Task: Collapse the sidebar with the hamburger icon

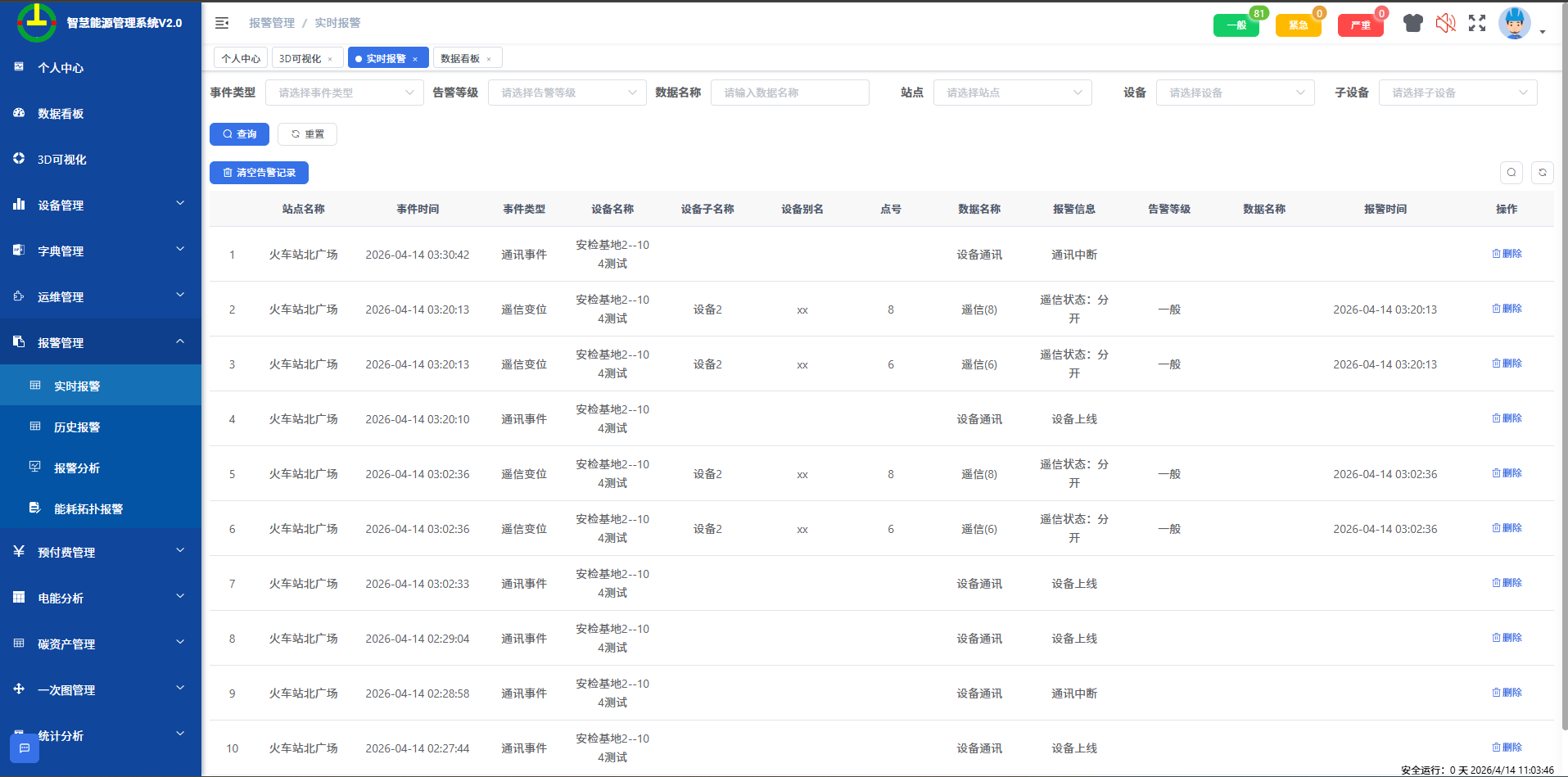Action: point(222,23)
